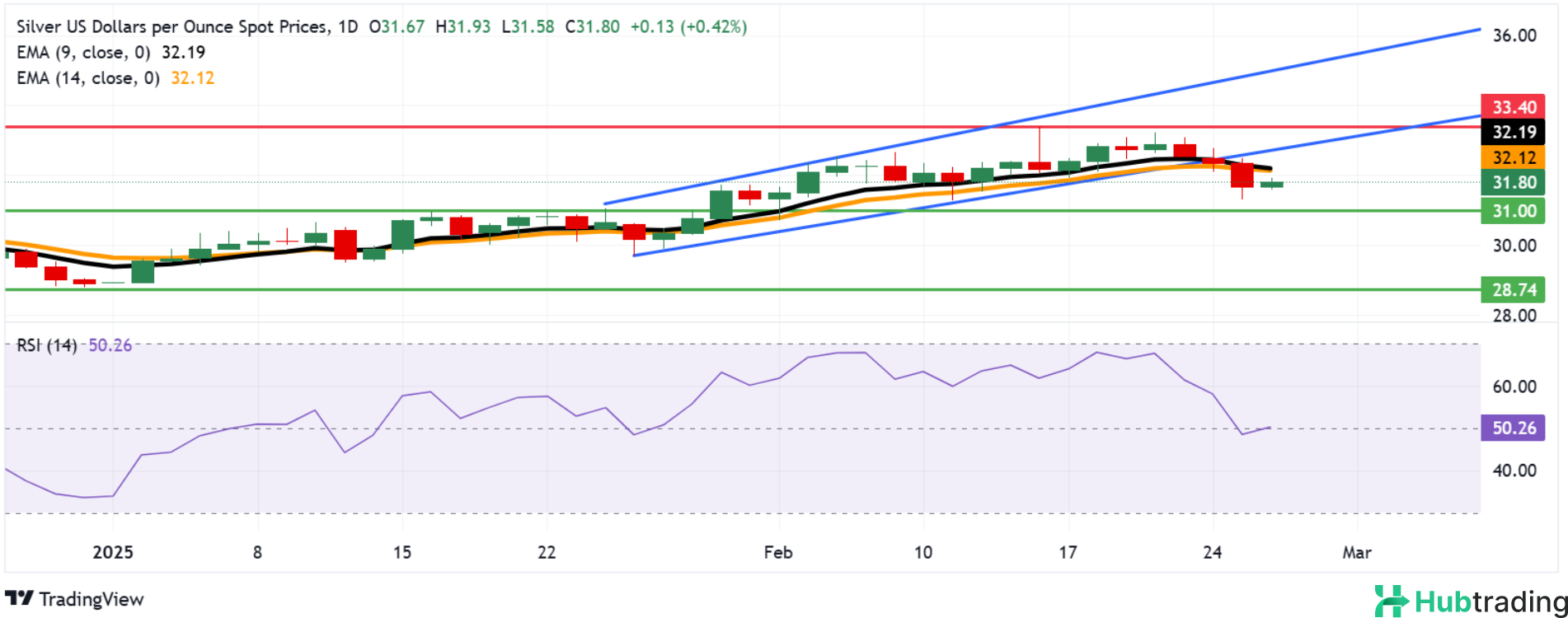Click the Silver Spot Prices chart title
Image resolution: width=1568 pixels, height=618 pixels.
pyautogui.click(x=171, y=27)
